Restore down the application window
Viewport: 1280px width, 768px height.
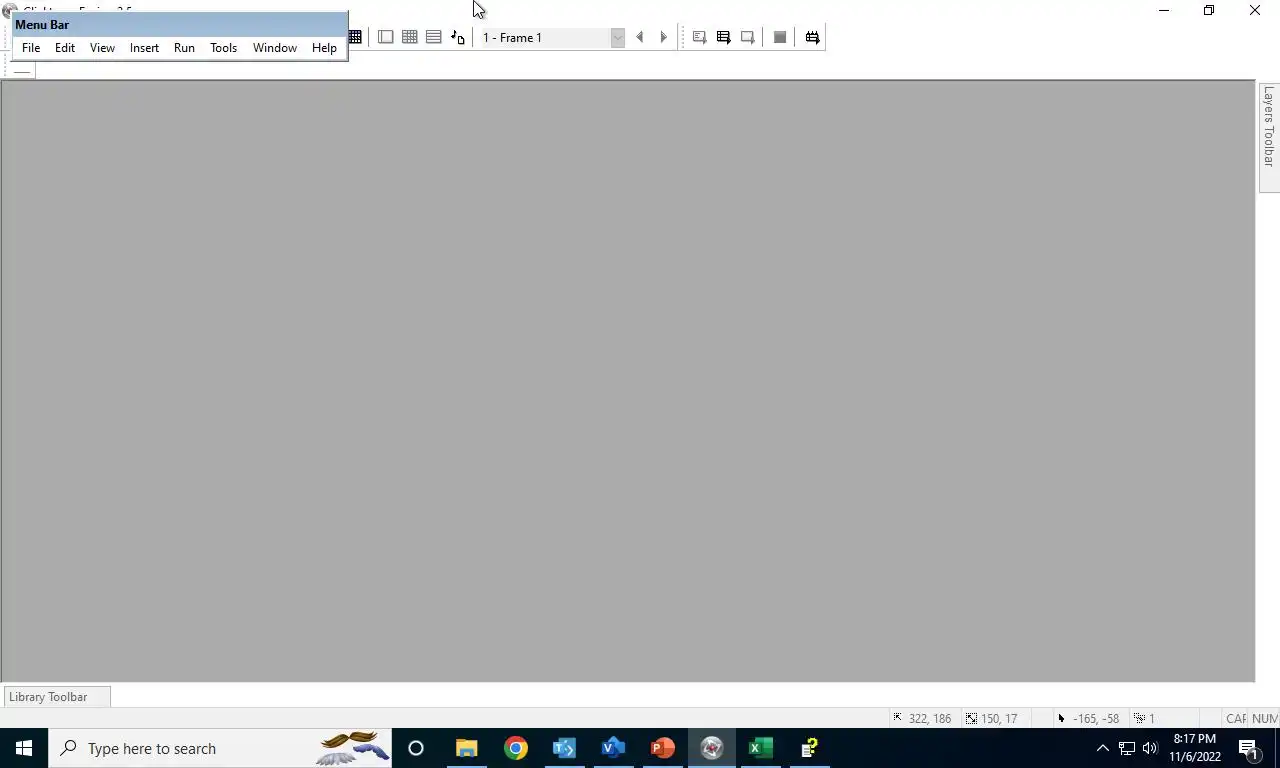pyautogui.click(x=1208, y=11)
